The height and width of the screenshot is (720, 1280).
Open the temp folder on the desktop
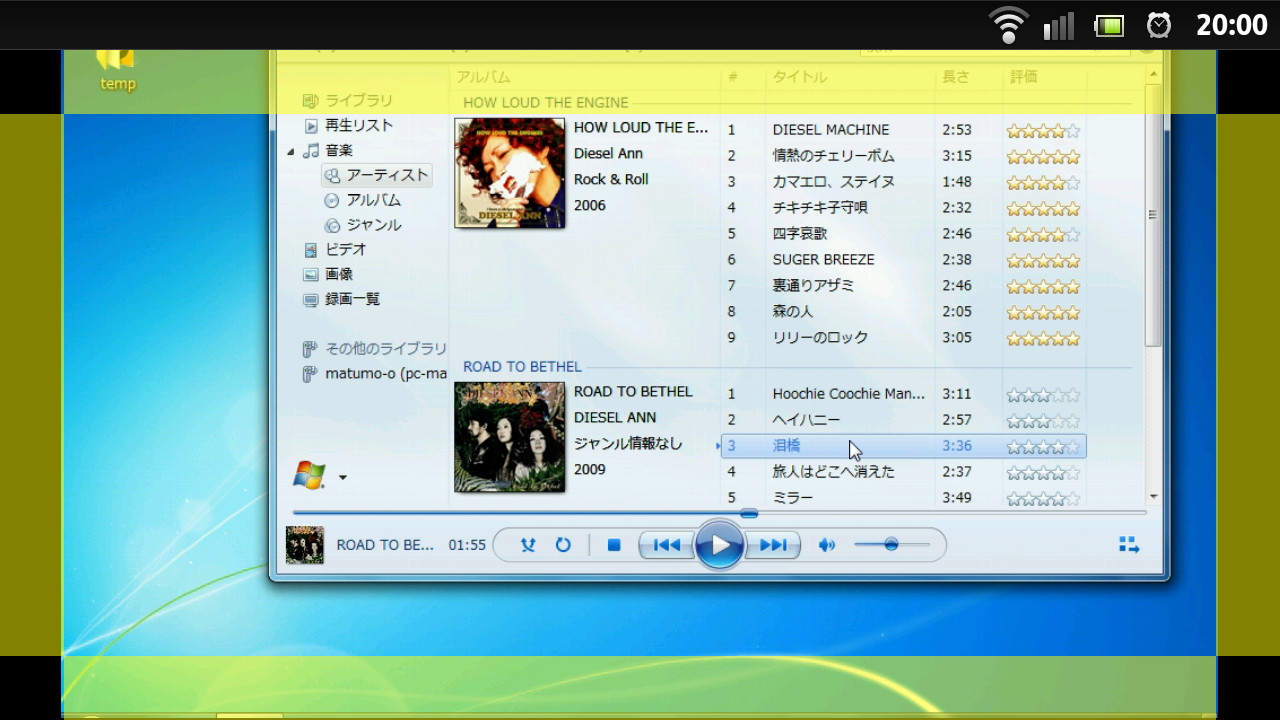tap(117, 70)
